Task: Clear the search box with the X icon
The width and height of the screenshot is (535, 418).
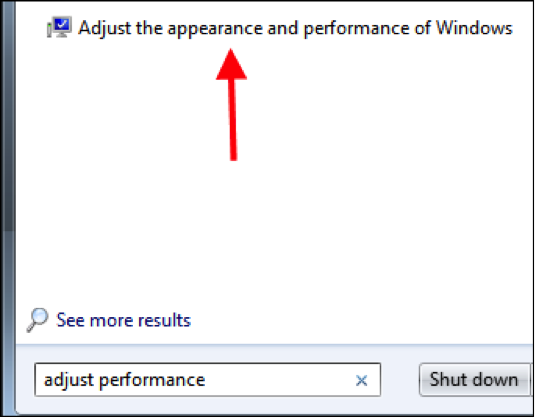Action: [x=361, y=380]
